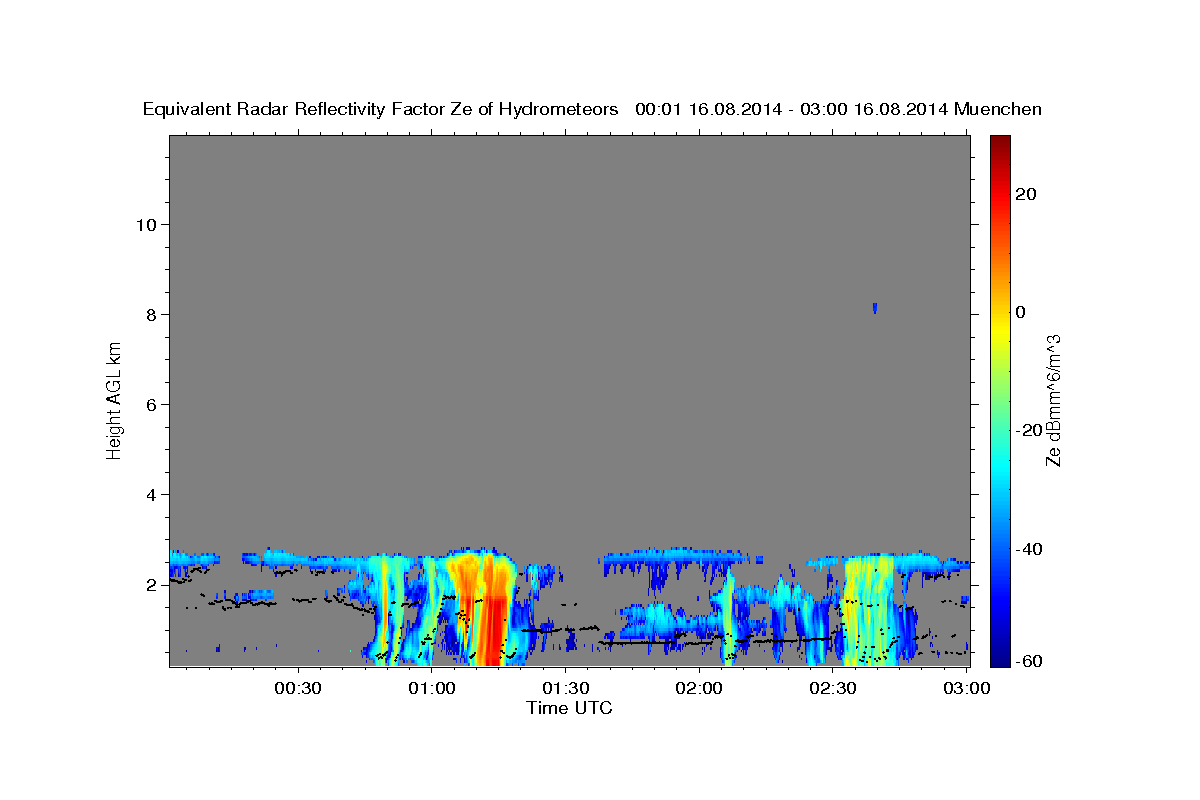The height and width of the screenshot is (800, 1200).
Task: Click the colorbar tick label '0'
Action: click(x=1021, y=312)
